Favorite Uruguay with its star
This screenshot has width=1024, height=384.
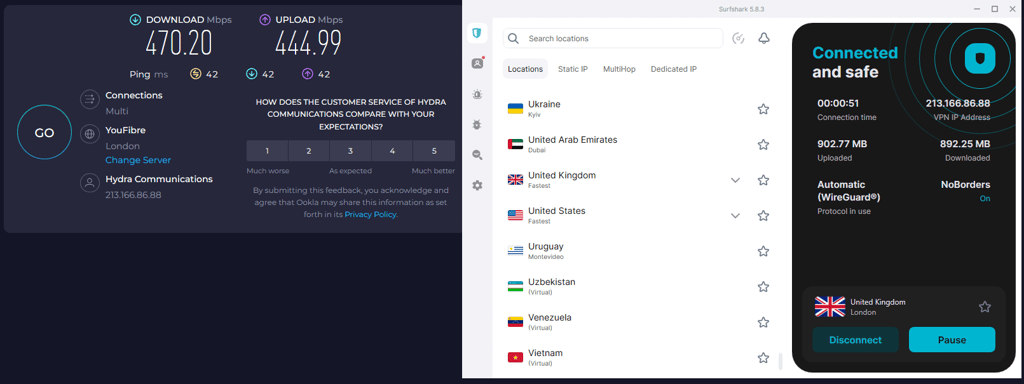click(763, 251)
